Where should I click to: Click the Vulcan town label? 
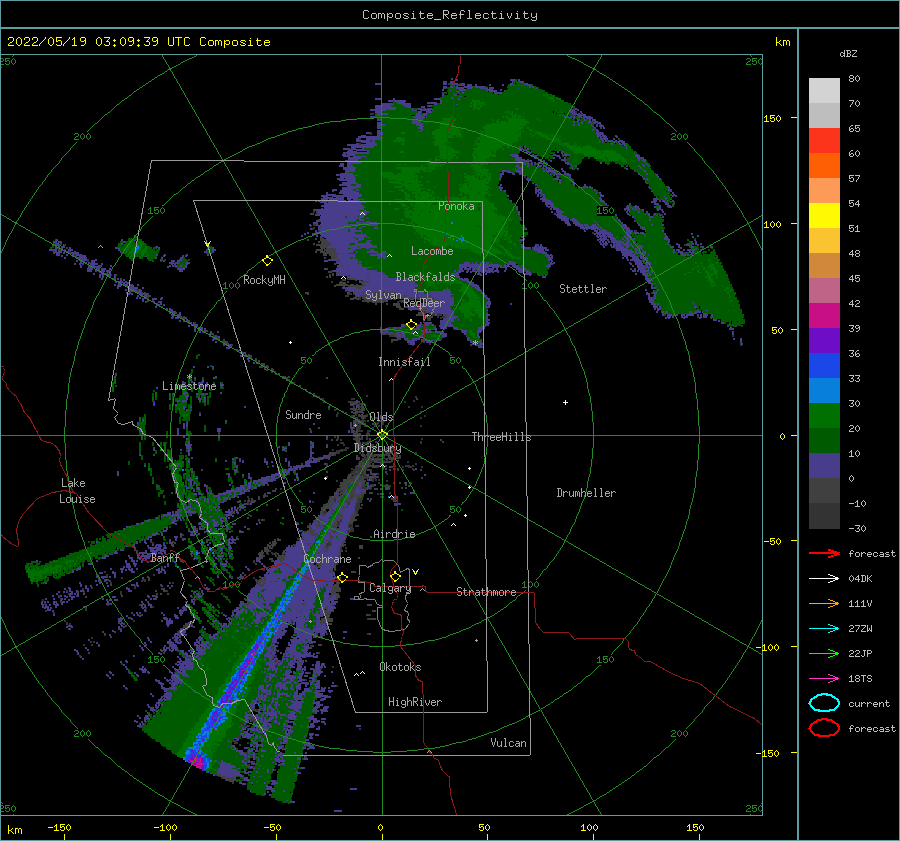pyautogui.click(x=508, y=743)
